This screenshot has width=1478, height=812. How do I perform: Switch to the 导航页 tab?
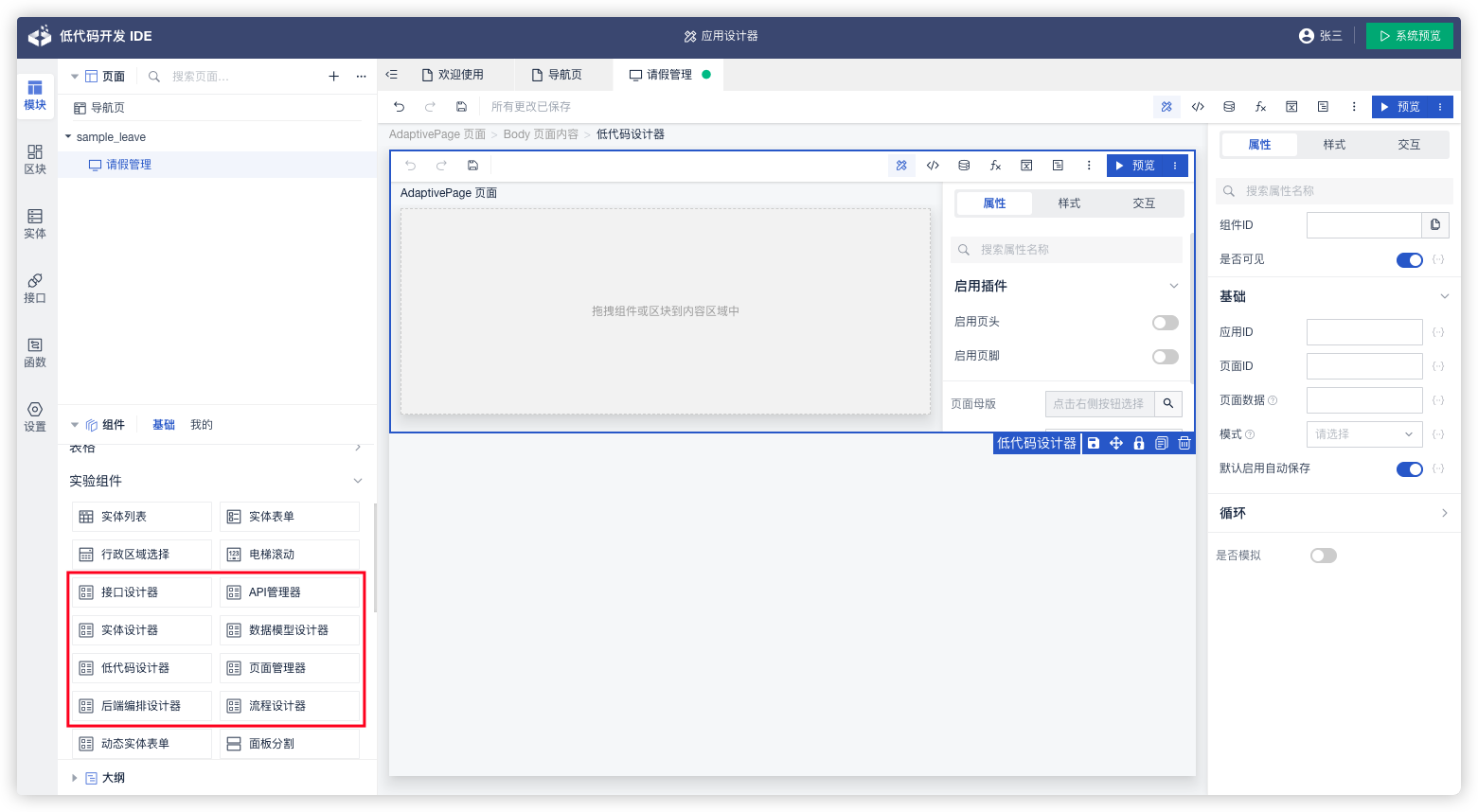pyautogui.click(x=557, y=75)
